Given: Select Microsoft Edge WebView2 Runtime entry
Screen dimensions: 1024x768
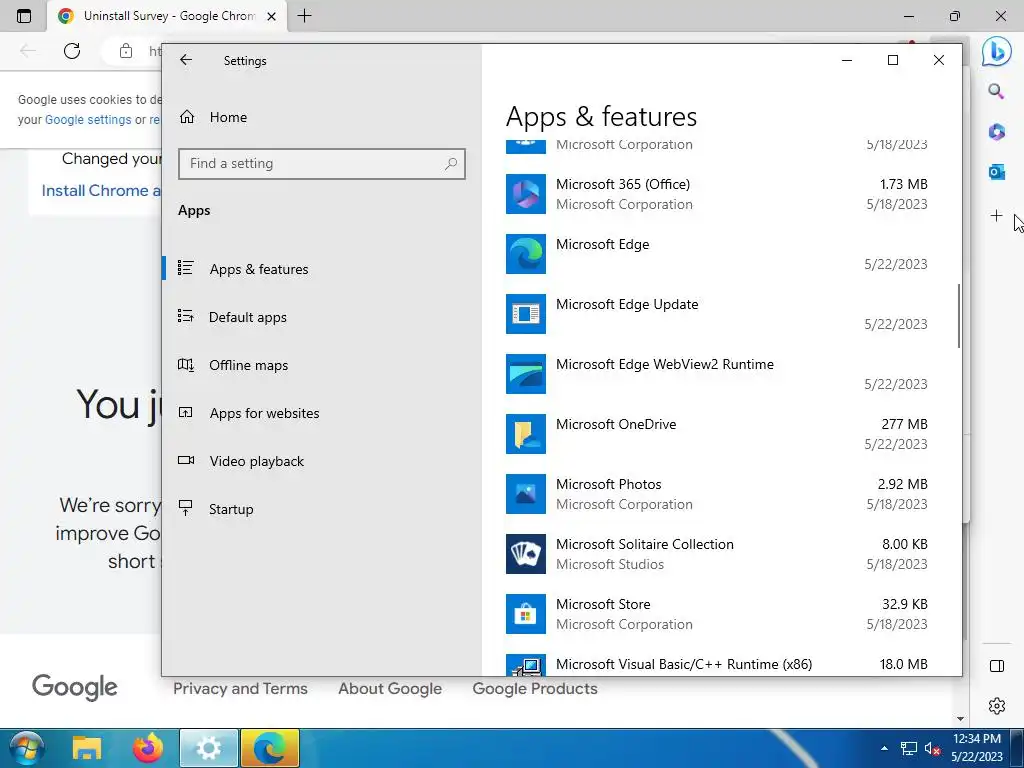Looking at the screenshot, I should 665,365.
